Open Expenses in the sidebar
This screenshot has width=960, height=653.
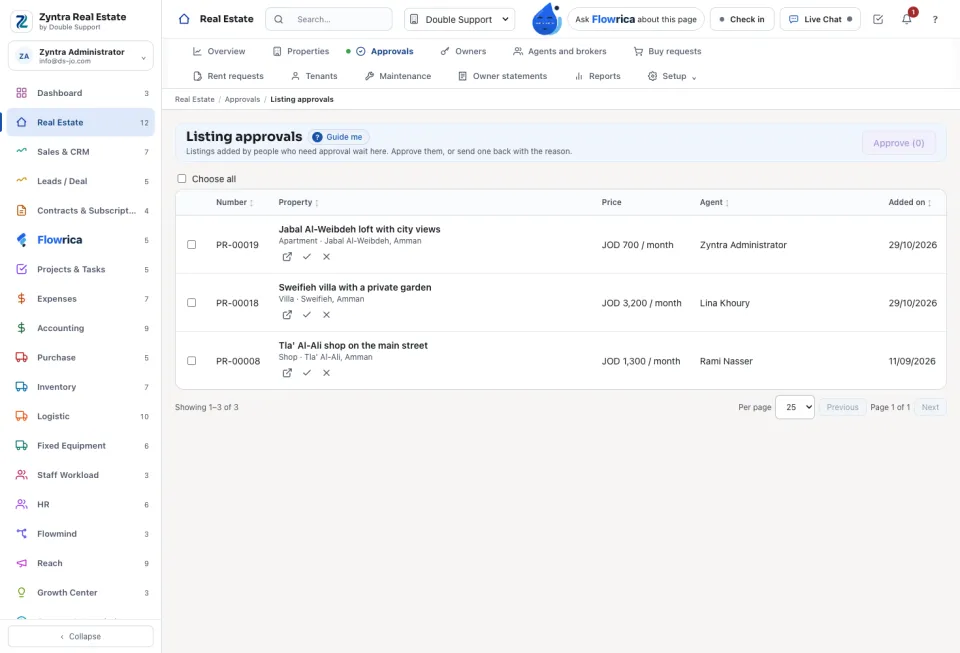coord(81,299)
